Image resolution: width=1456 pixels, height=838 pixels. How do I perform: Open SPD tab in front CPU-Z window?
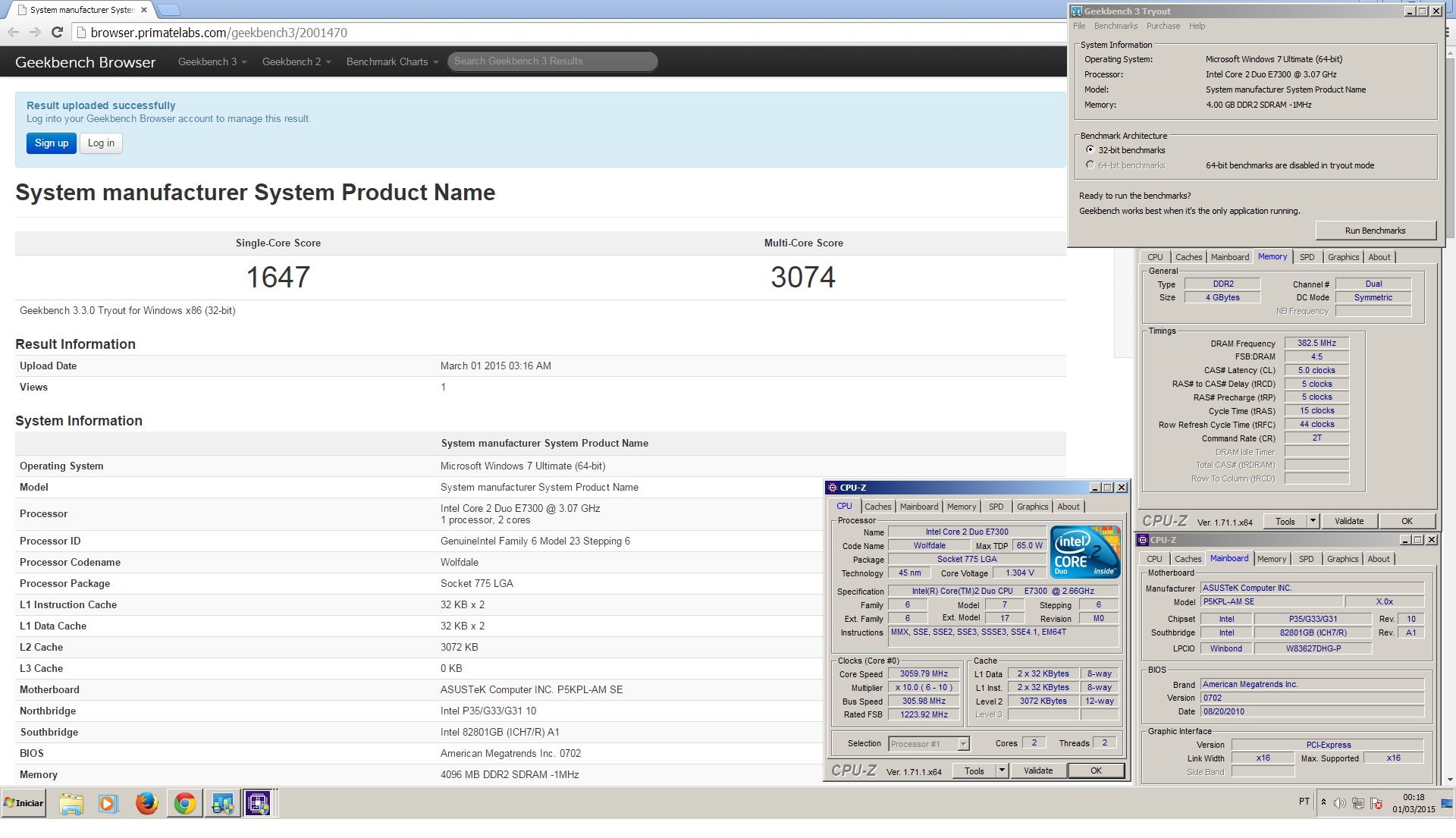point(996,507)
